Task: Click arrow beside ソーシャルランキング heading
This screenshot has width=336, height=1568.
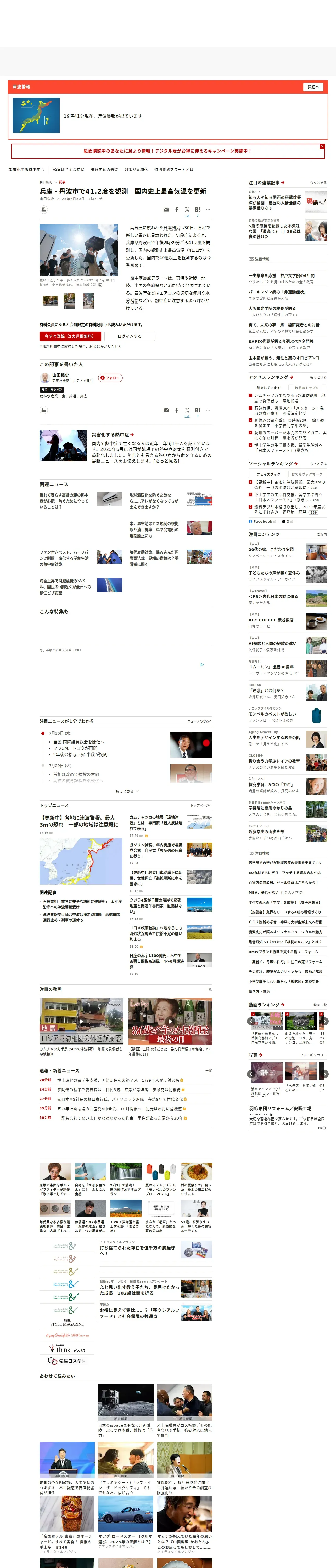Action: point(295,464)
